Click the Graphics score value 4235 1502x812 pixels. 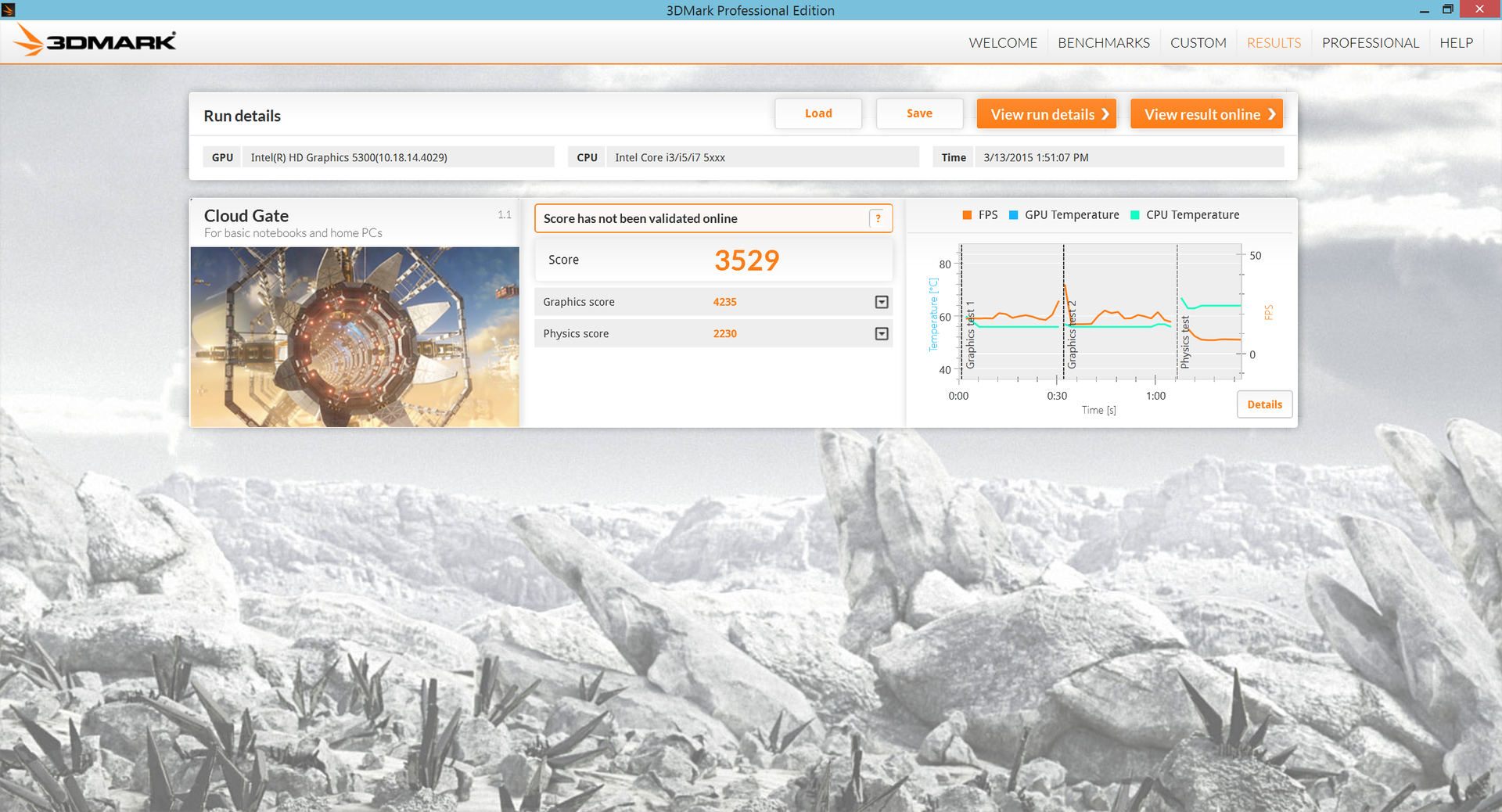pos(724,302)
